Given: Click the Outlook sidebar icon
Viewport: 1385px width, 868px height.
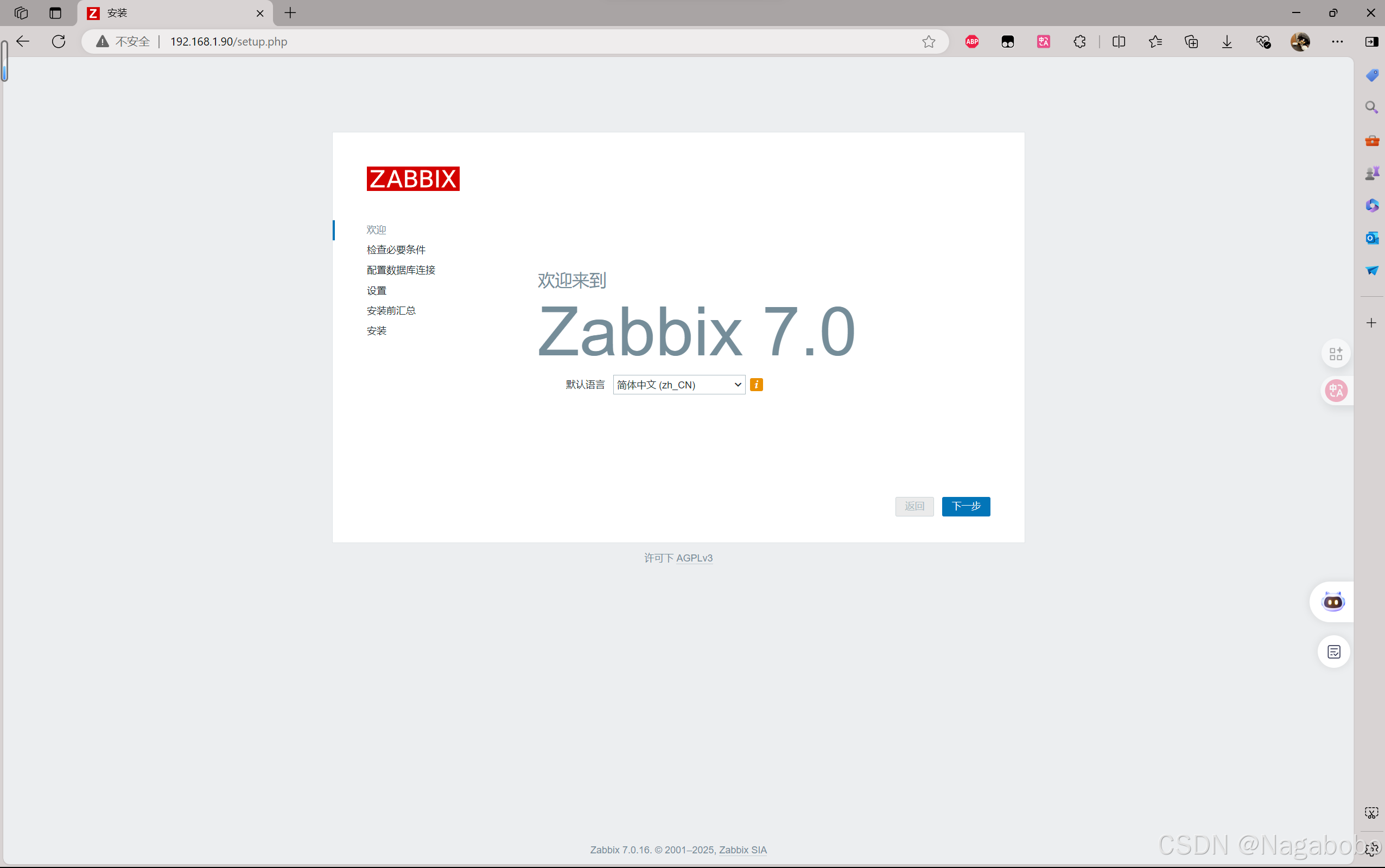Looking at the screenshot, I should pos(1372,238).
